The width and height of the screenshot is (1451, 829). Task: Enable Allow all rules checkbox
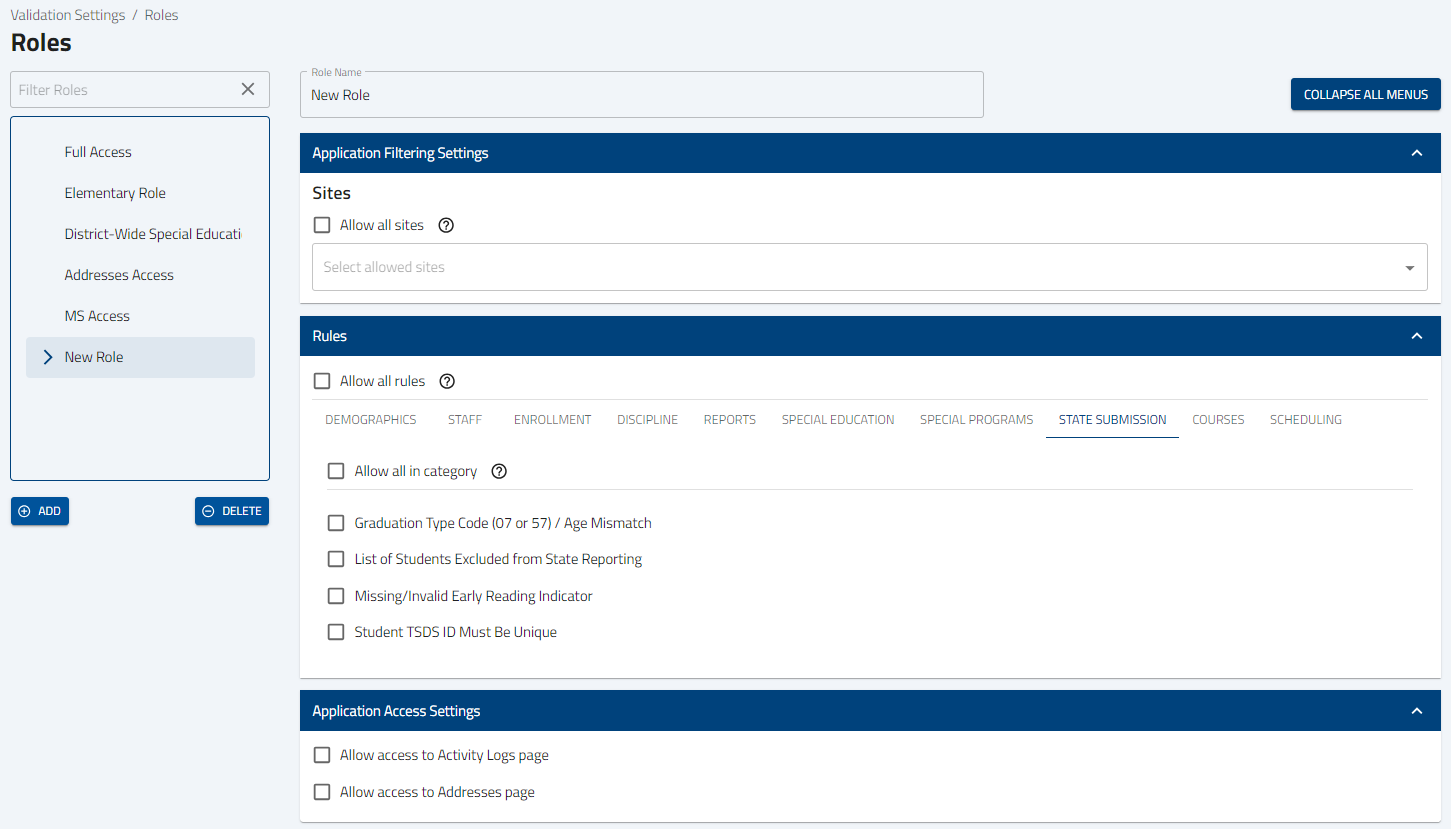click(322, 381)
